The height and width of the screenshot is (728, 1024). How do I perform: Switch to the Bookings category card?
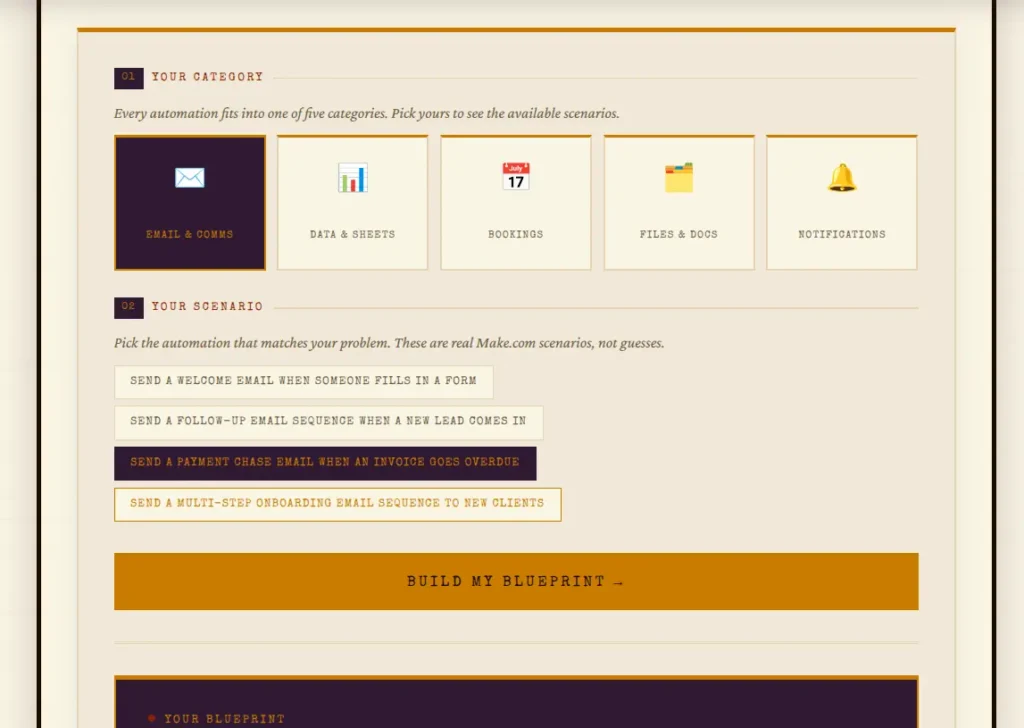point(515,202)
